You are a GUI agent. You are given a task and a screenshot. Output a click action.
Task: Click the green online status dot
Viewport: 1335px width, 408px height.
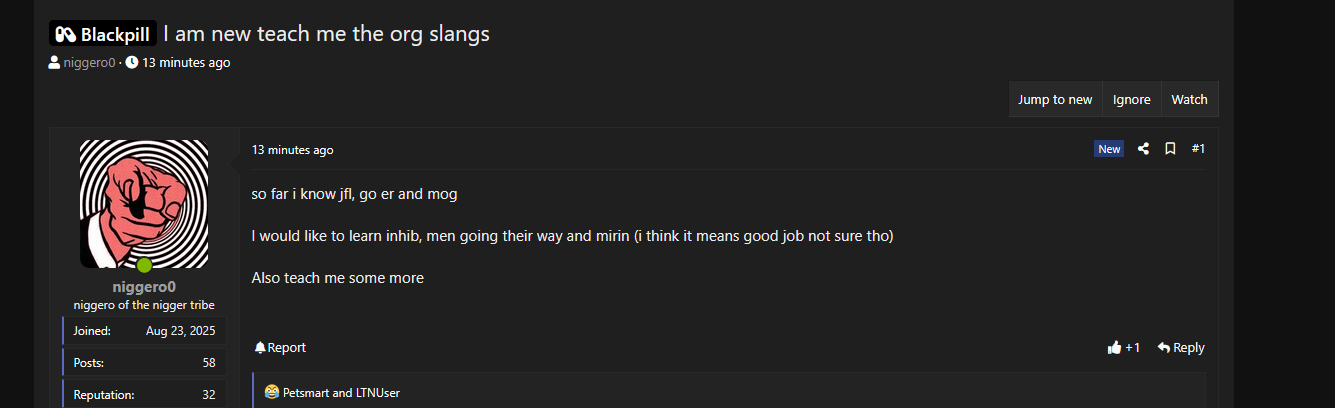(x=144, y=265)
